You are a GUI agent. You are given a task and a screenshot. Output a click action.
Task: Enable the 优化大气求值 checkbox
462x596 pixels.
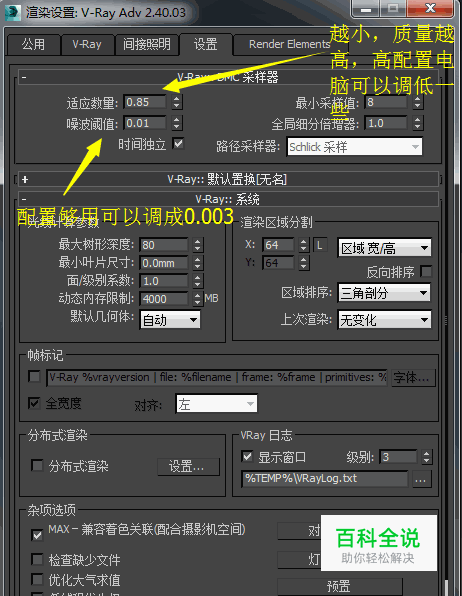coord(37,580)
